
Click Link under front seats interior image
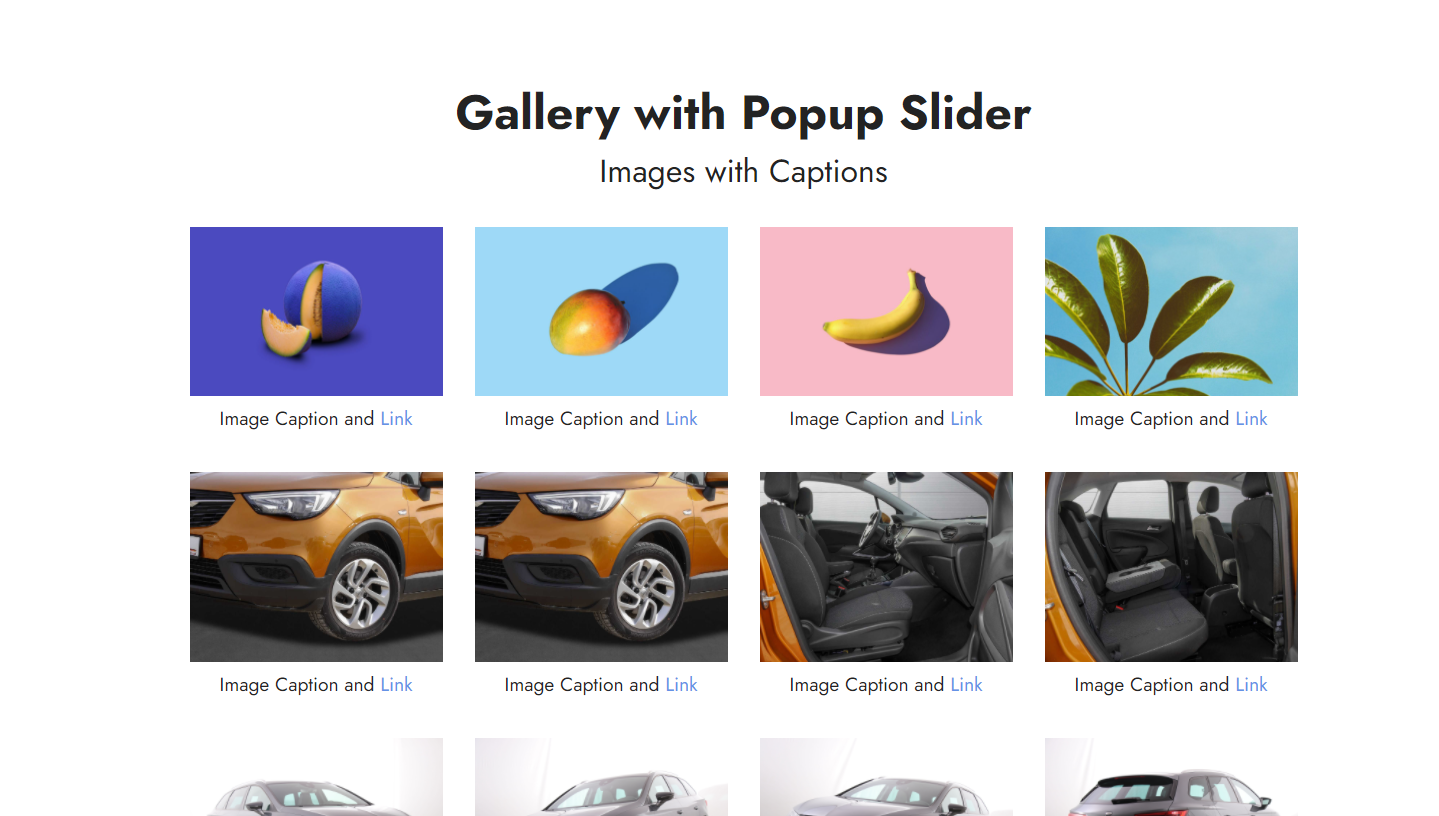click(966, 685)
